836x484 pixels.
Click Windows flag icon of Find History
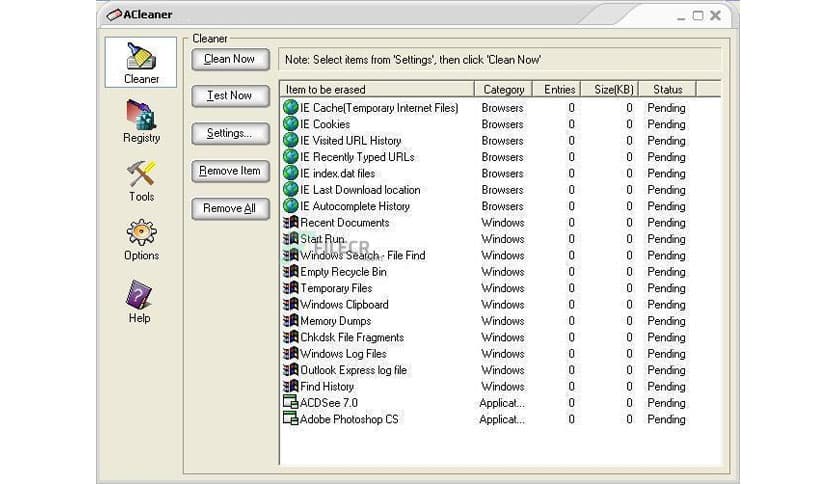coord(291,386)
